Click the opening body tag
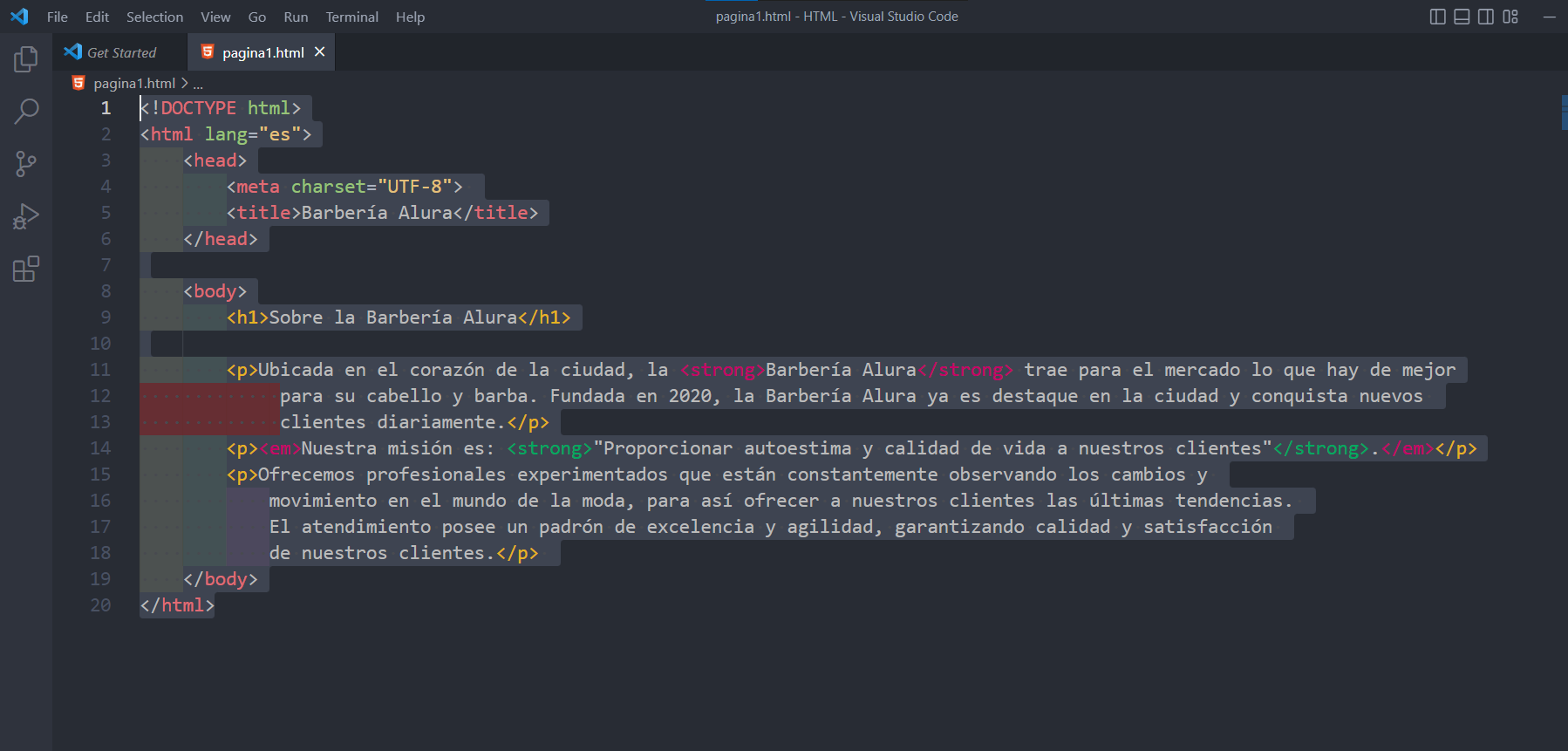This screenshot has height=751, width=1568. (x=215, y=291)
